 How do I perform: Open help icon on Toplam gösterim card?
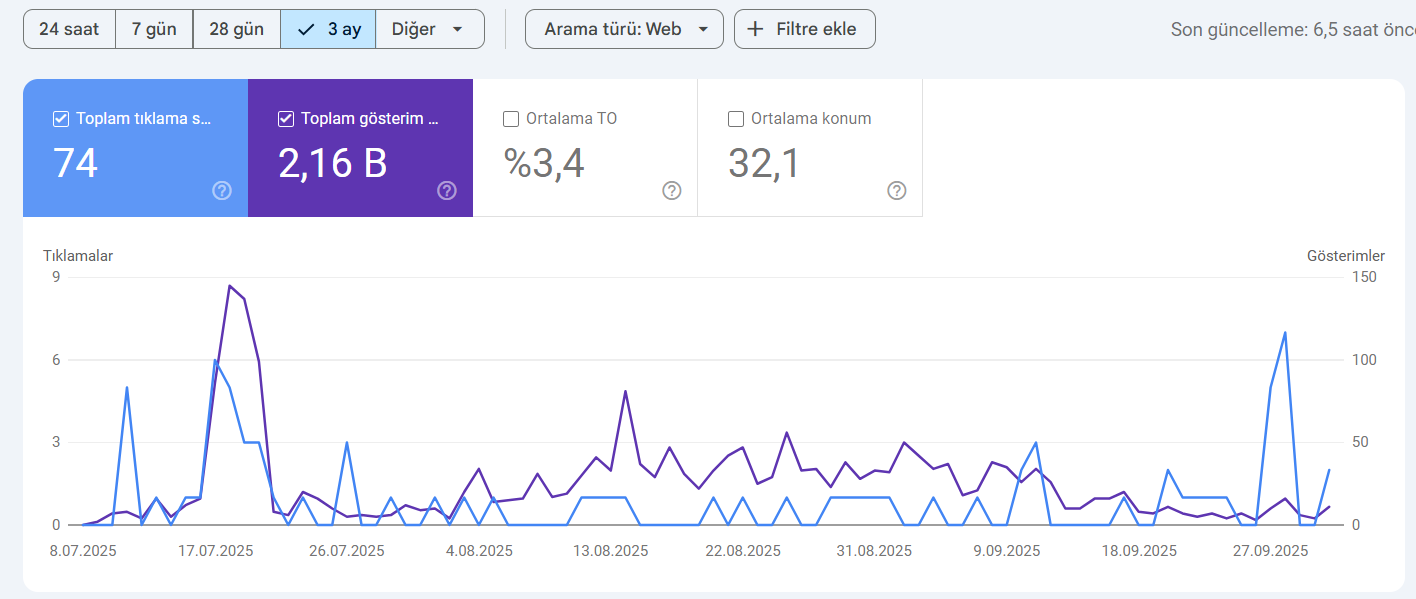447,191
